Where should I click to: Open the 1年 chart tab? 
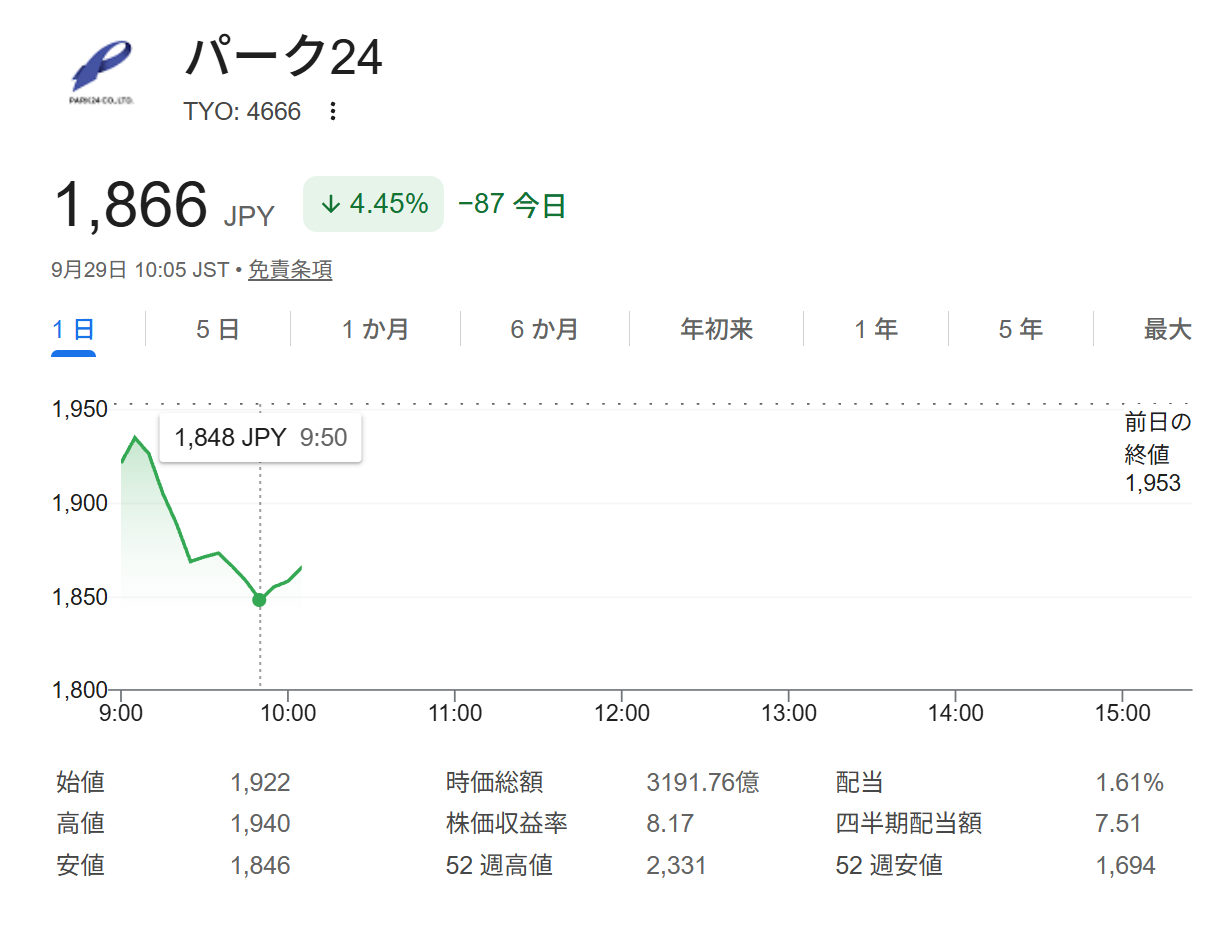pyautogui.click(x=876, y=329)
